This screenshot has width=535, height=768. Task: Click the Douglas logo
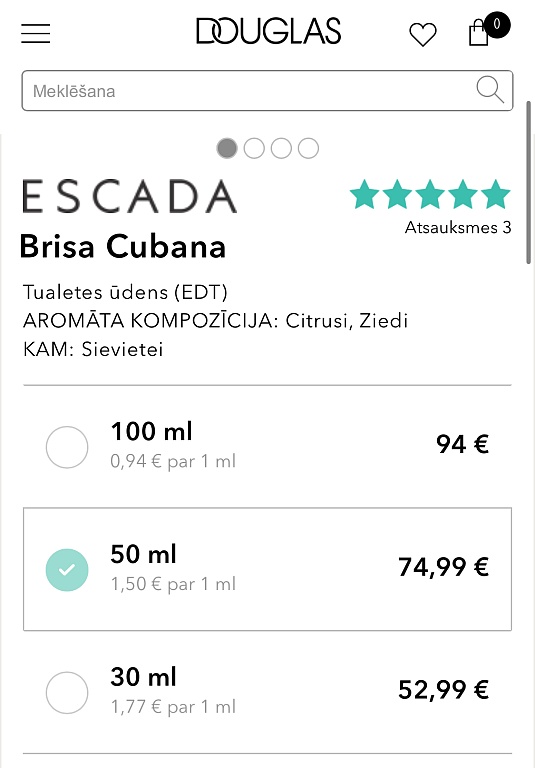[268, 31]
